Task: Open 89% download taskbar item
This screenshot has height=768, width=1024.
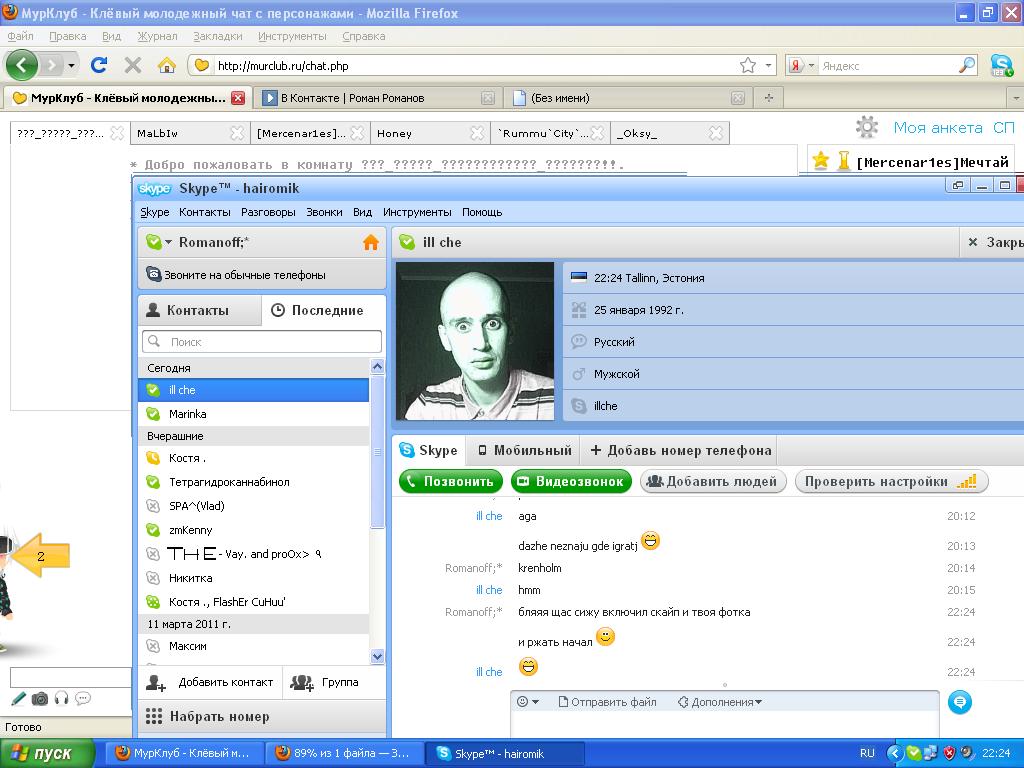Action: (344, 753)
